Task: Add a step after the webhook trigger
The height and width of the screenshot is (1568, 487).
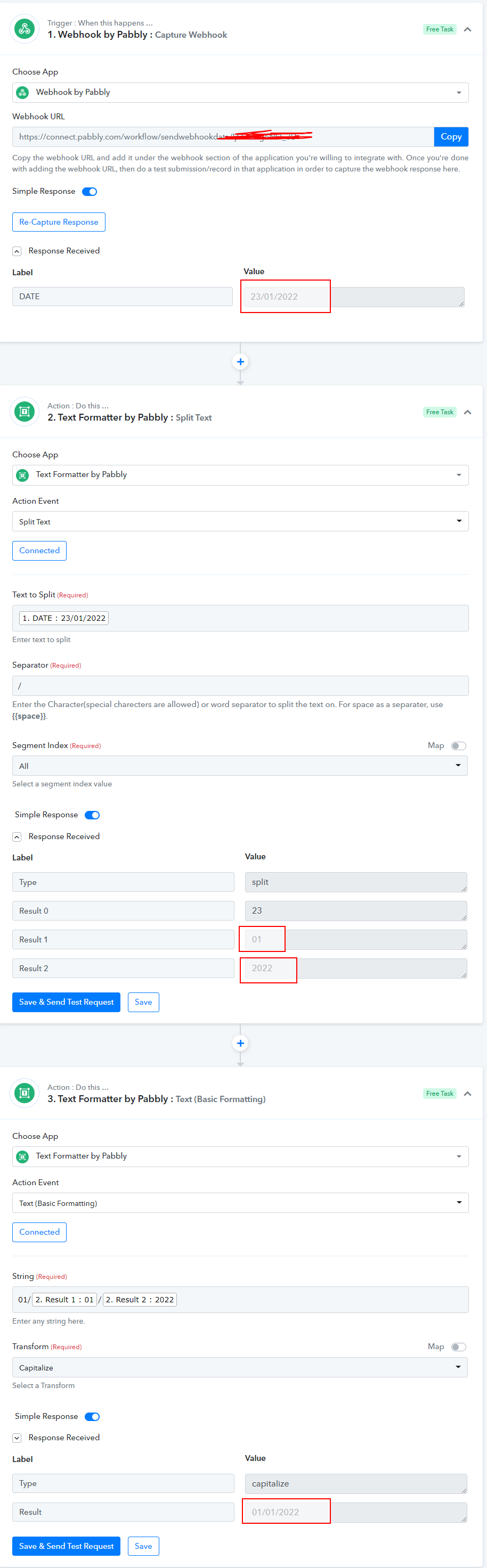Action: 240,362
